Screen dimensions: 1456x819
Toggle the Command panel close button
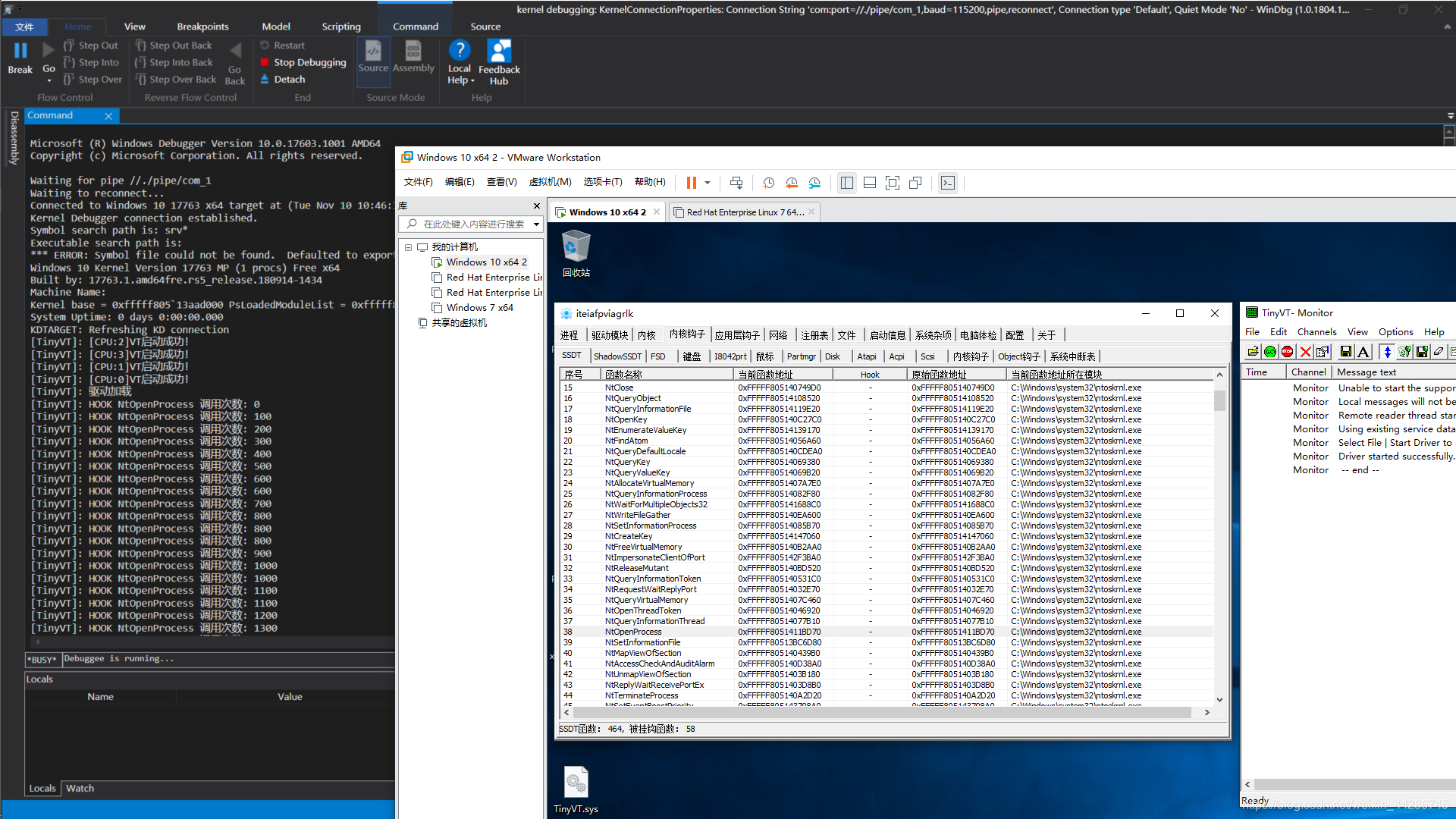tap(108, 115)
